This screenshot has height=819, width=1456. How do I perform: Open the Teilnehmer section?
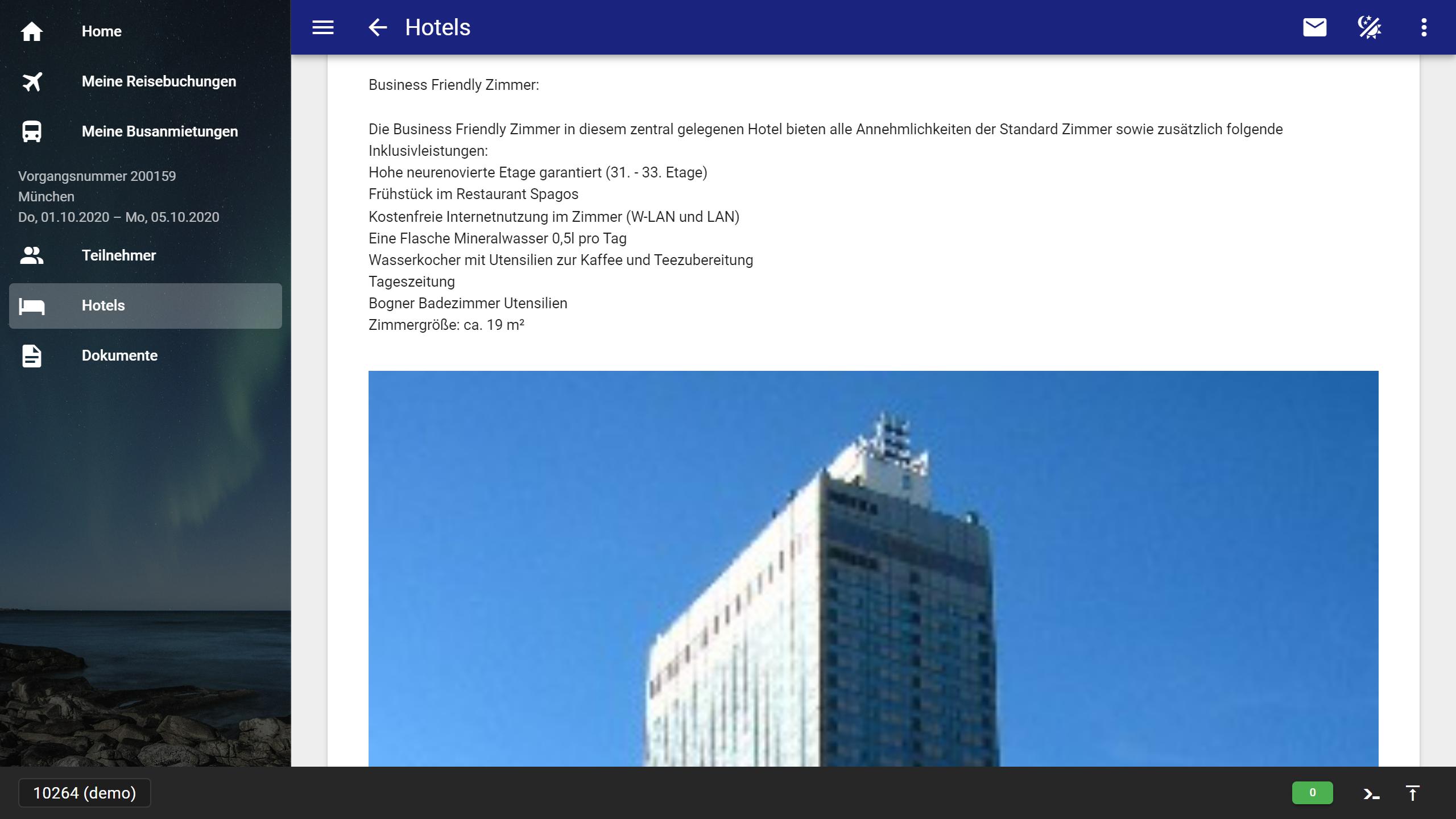[x=146, y=255]
